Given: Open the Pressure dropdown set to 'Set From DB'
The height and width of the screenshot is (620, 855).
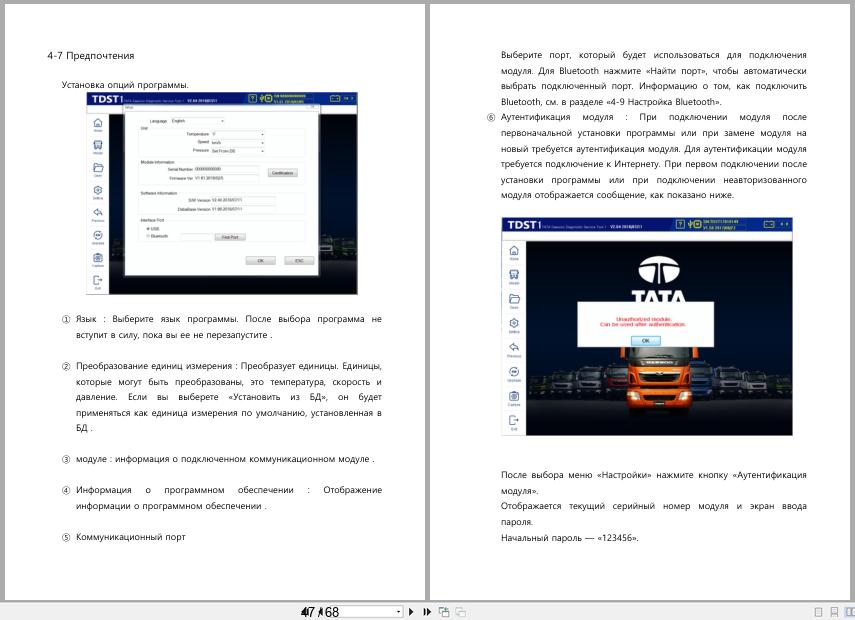Looking at the screenshot, I should click(237, 152).
